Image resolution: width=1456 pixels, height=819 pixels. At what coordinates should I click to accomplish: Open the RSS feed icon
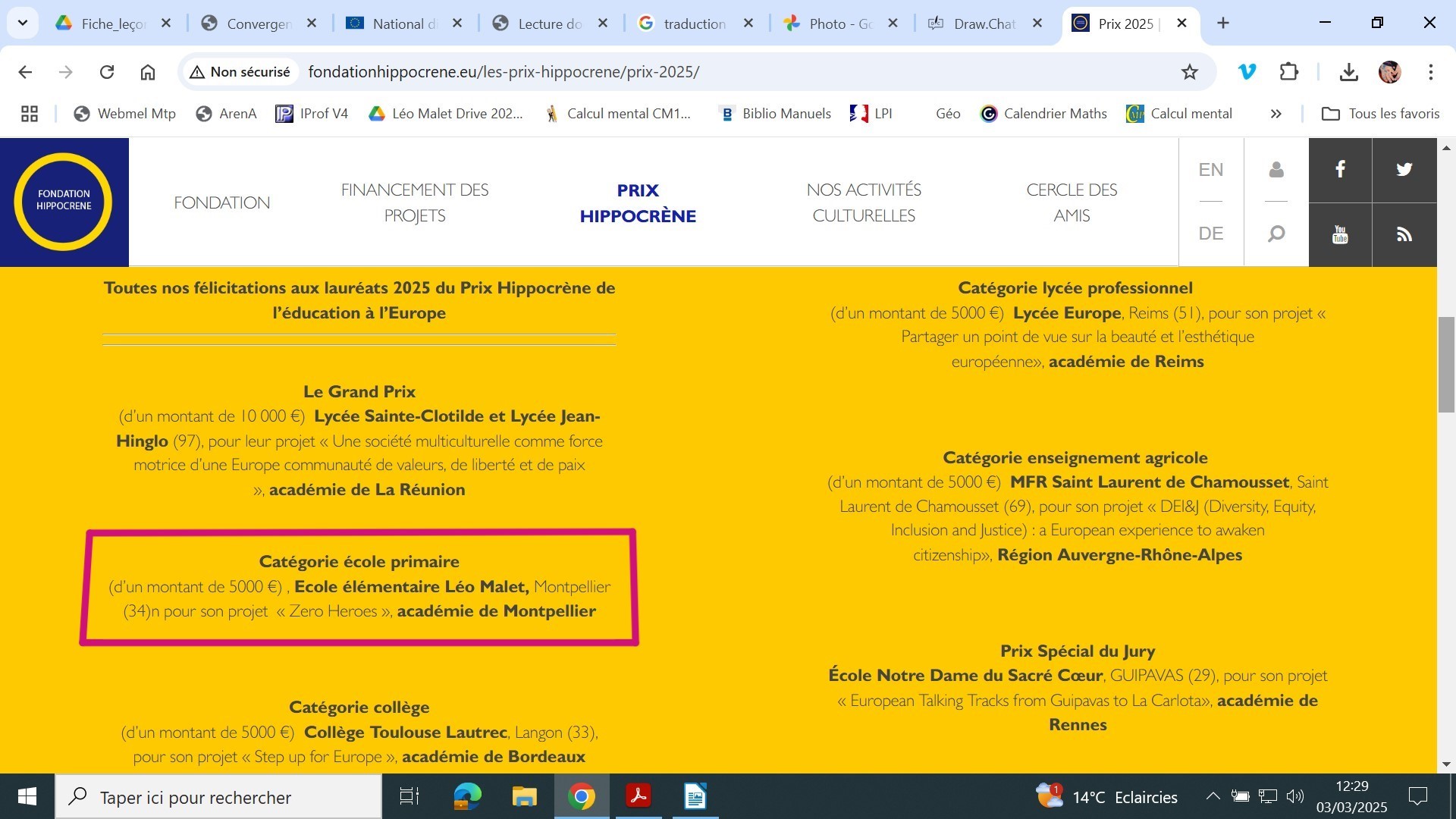coord(1404,234)
